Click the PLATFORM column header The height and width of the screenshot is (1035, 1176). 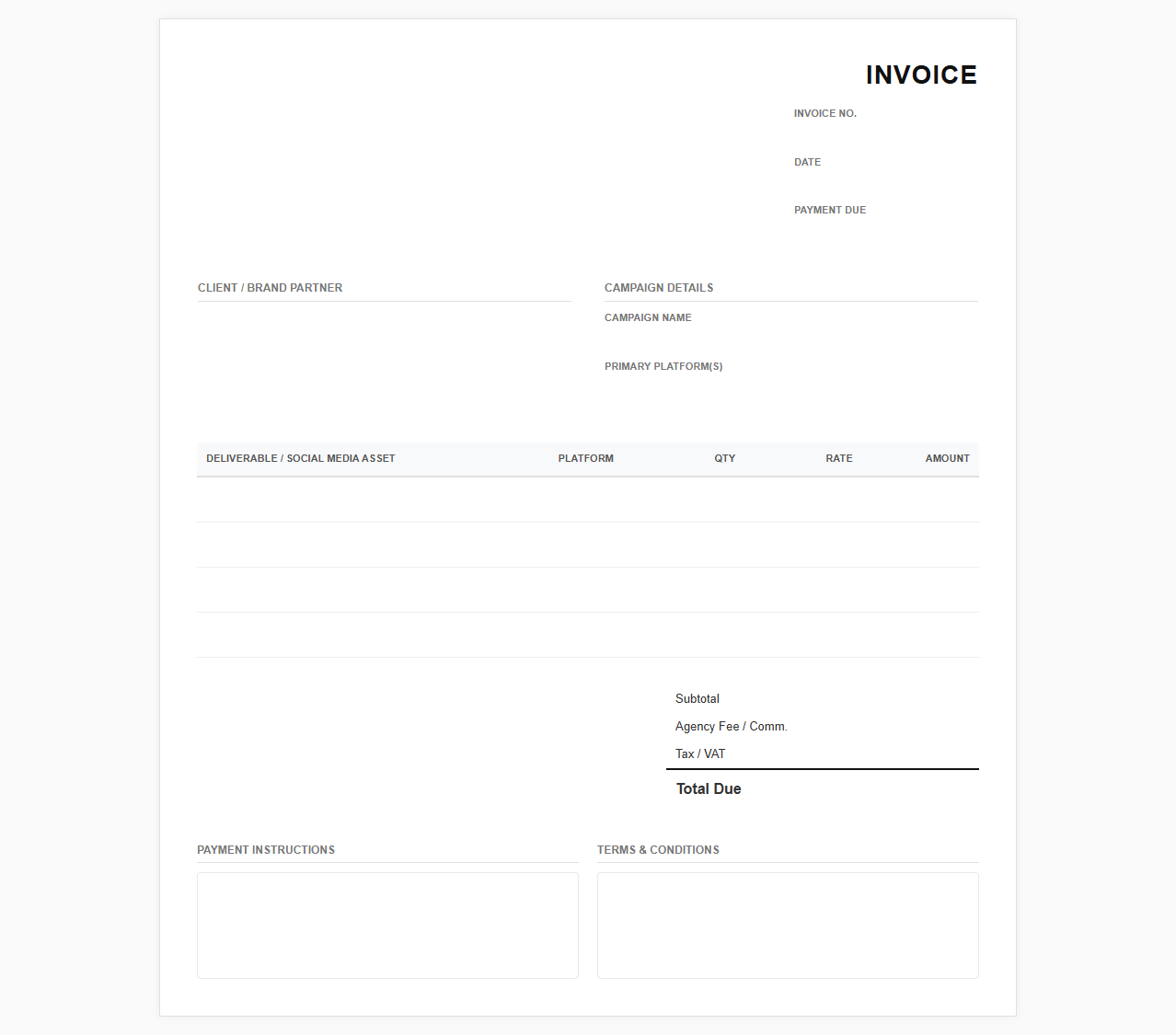(586, 458)
